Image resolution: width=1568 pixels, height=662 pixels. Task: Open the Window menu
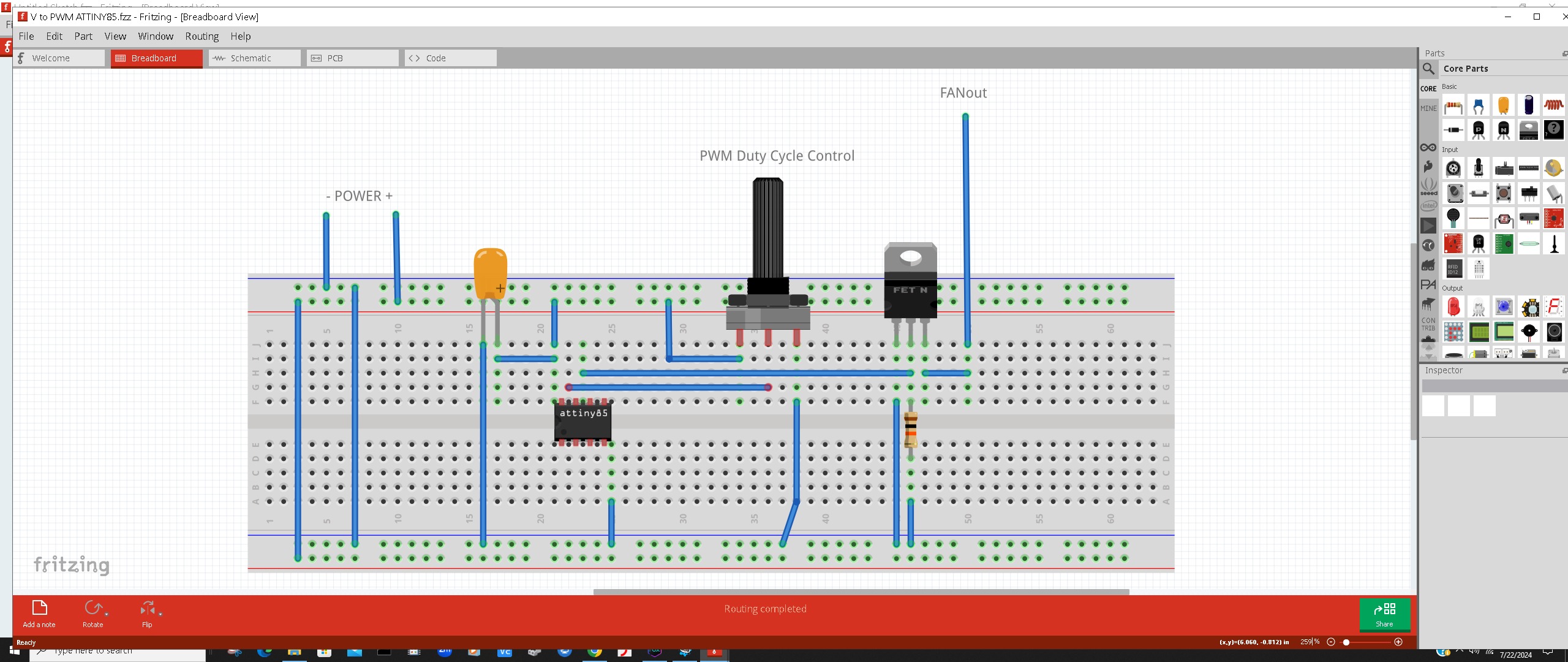coord(156,36)
